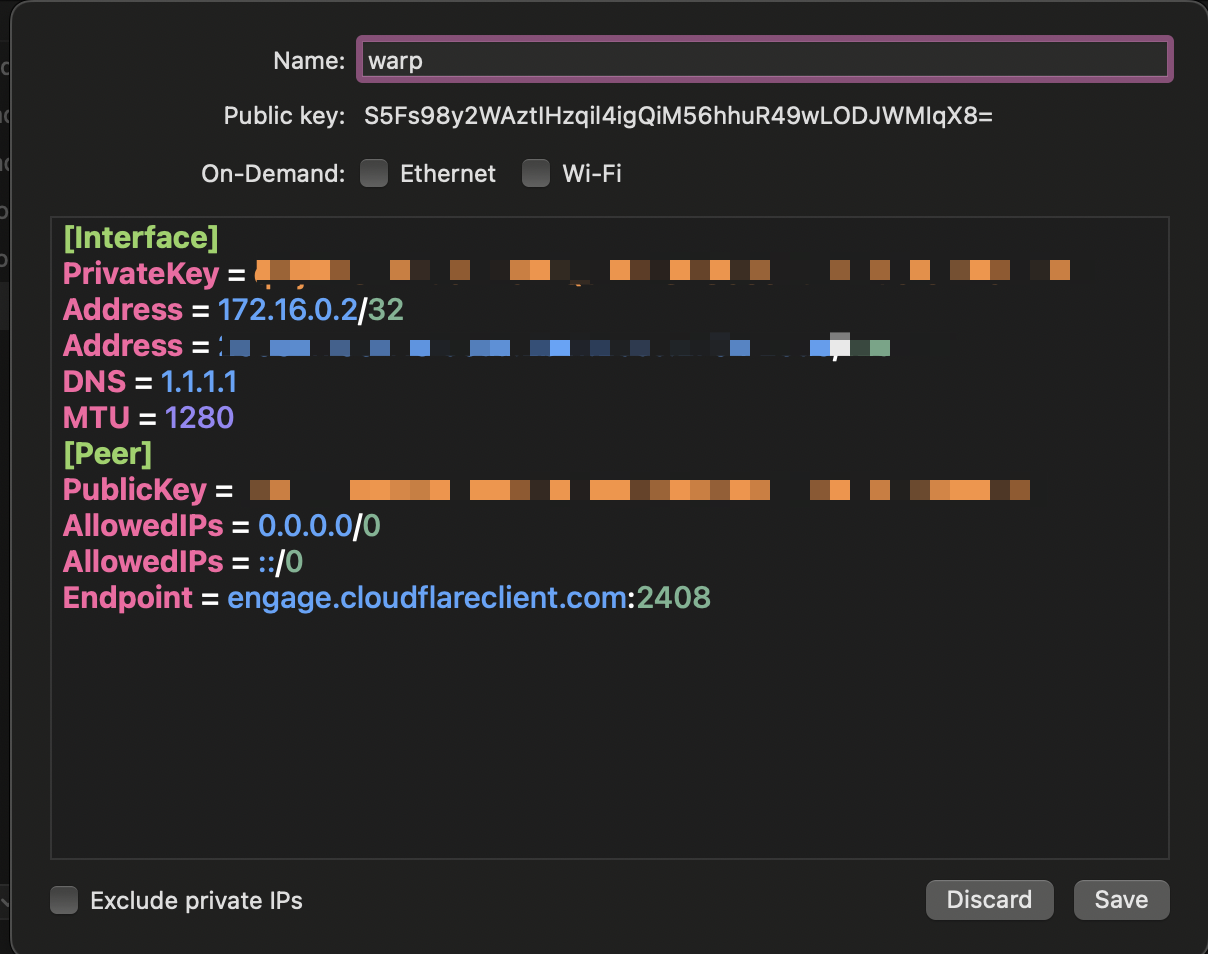Click the DNS value 1.1.1.1
The image size is (1208, 954).
tap(199, 382)
